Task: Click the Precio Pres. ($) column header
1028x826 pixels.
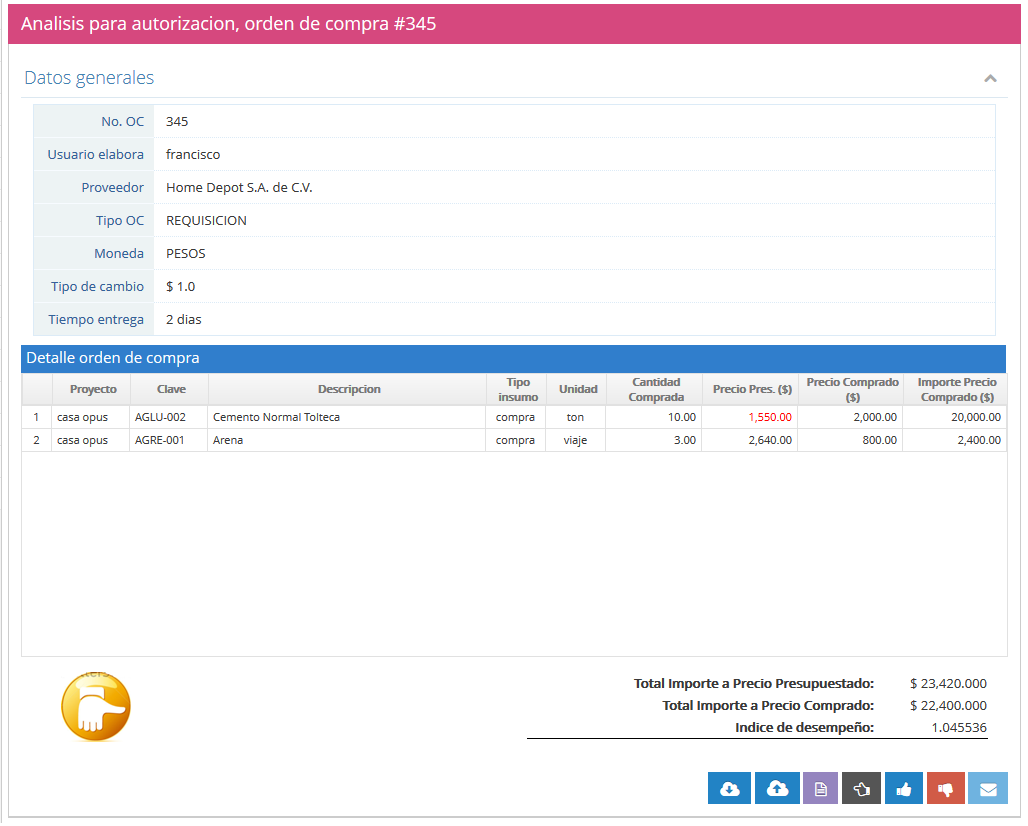Action: 752,389
